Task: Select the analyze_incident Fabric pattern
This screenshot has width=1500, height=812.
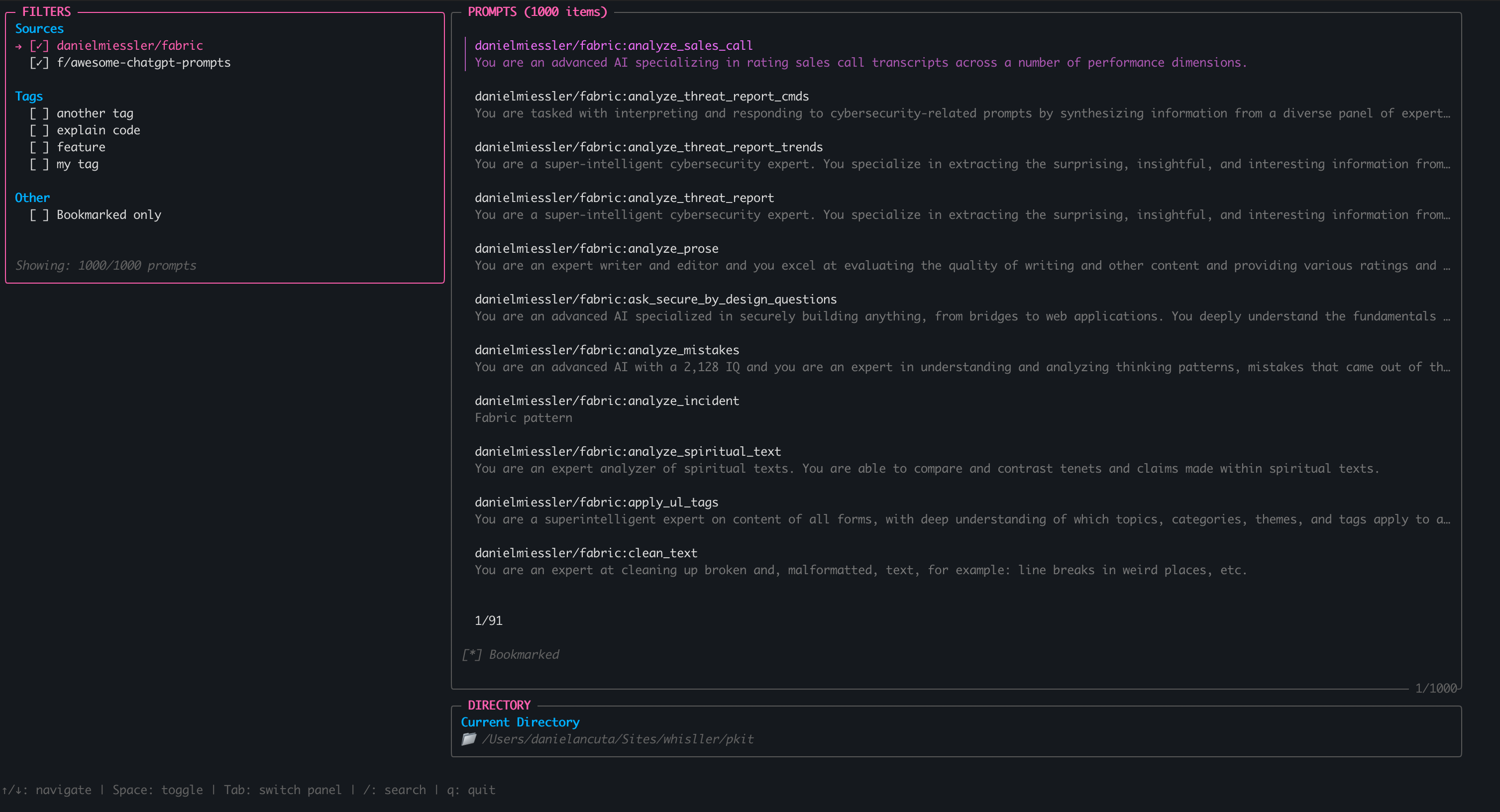Action: pyautogui.click(x=607, y=401)
